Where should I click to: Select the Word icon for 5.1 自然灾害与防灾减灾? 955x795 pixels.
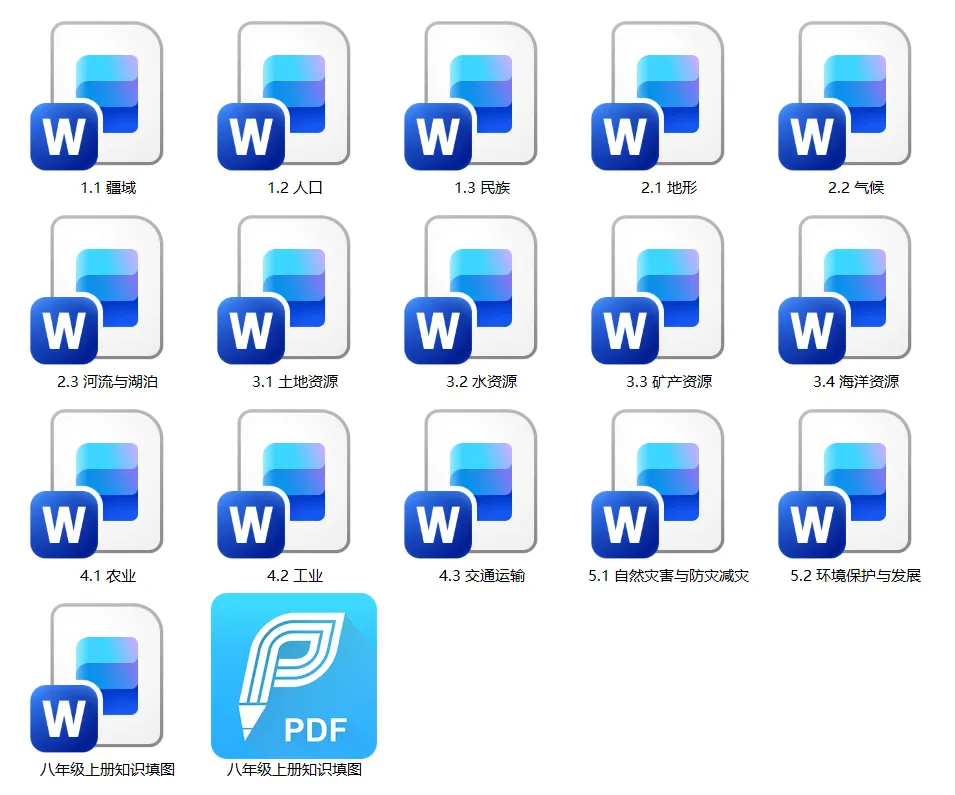[657, 484]
